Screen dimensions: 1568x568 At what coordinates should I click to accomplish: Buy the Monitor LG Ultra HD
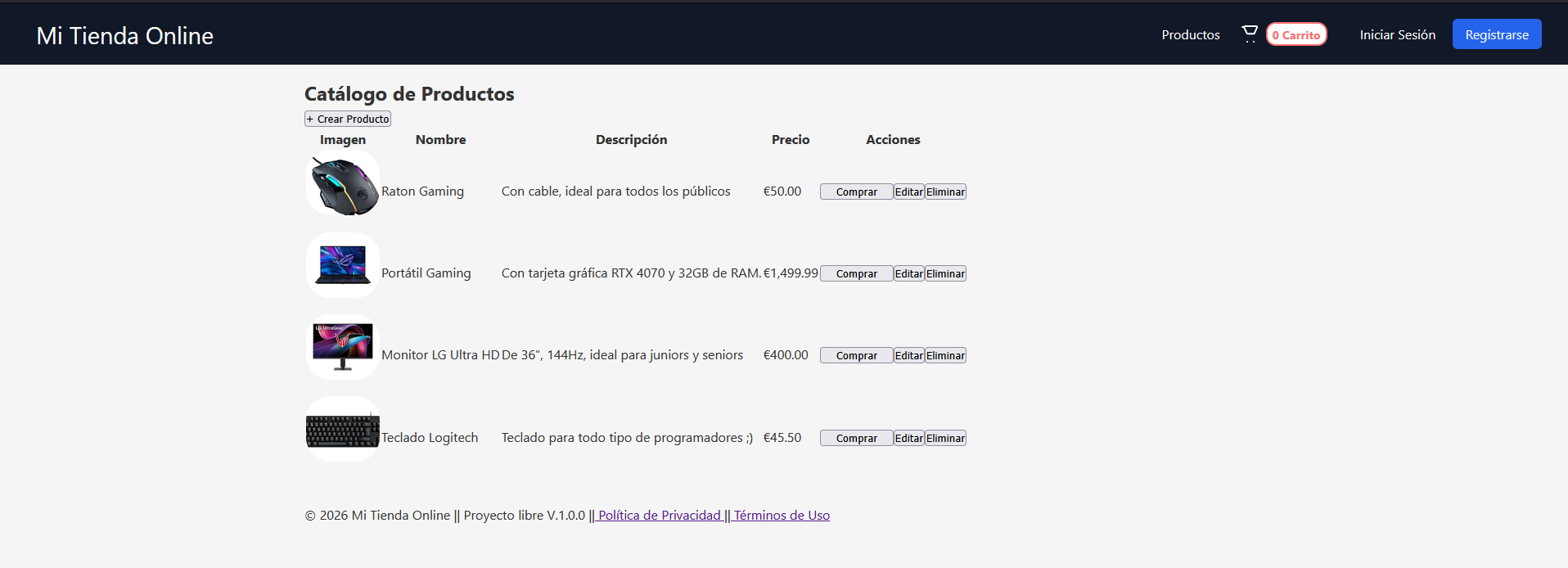click(x=856, y=355)
